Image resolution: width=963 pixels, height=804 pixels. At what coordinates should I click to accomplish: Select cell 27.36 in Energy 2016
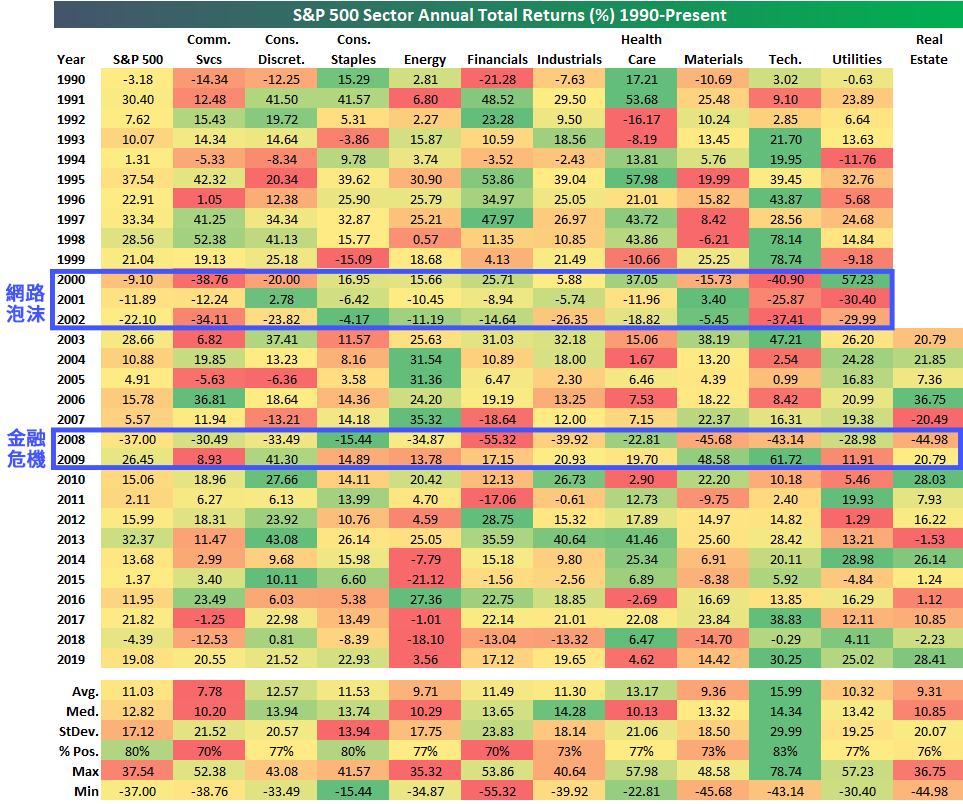point(425,599)
